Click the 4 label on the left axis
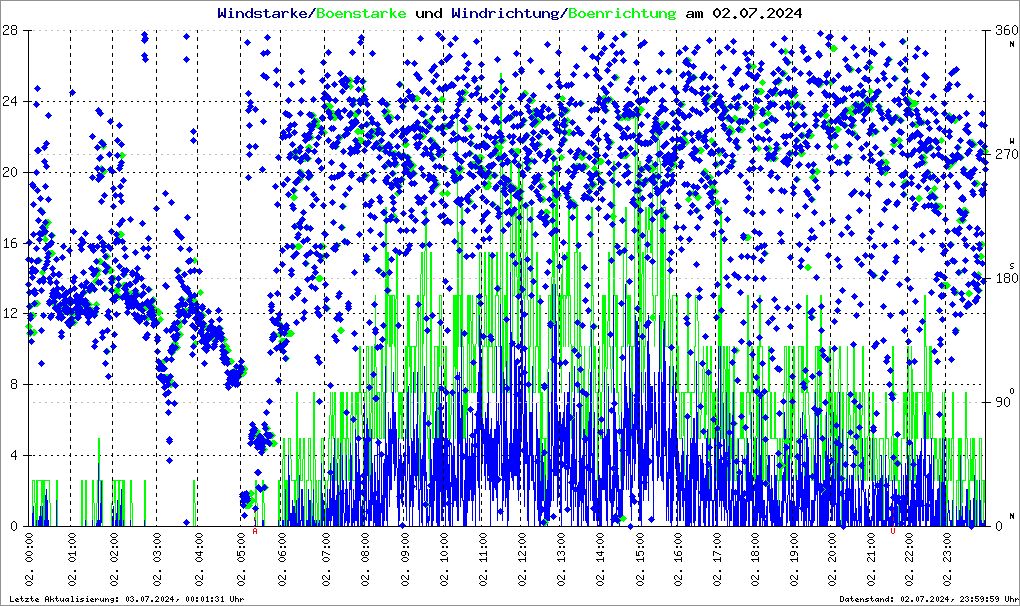 click(x=13, y=455)
